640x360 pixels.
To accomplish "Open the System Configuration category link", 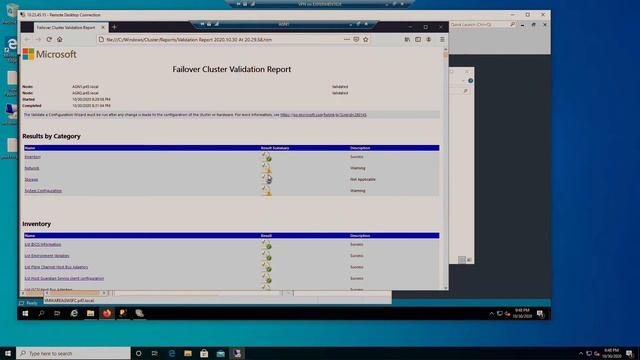I will [x=43, y=191].
